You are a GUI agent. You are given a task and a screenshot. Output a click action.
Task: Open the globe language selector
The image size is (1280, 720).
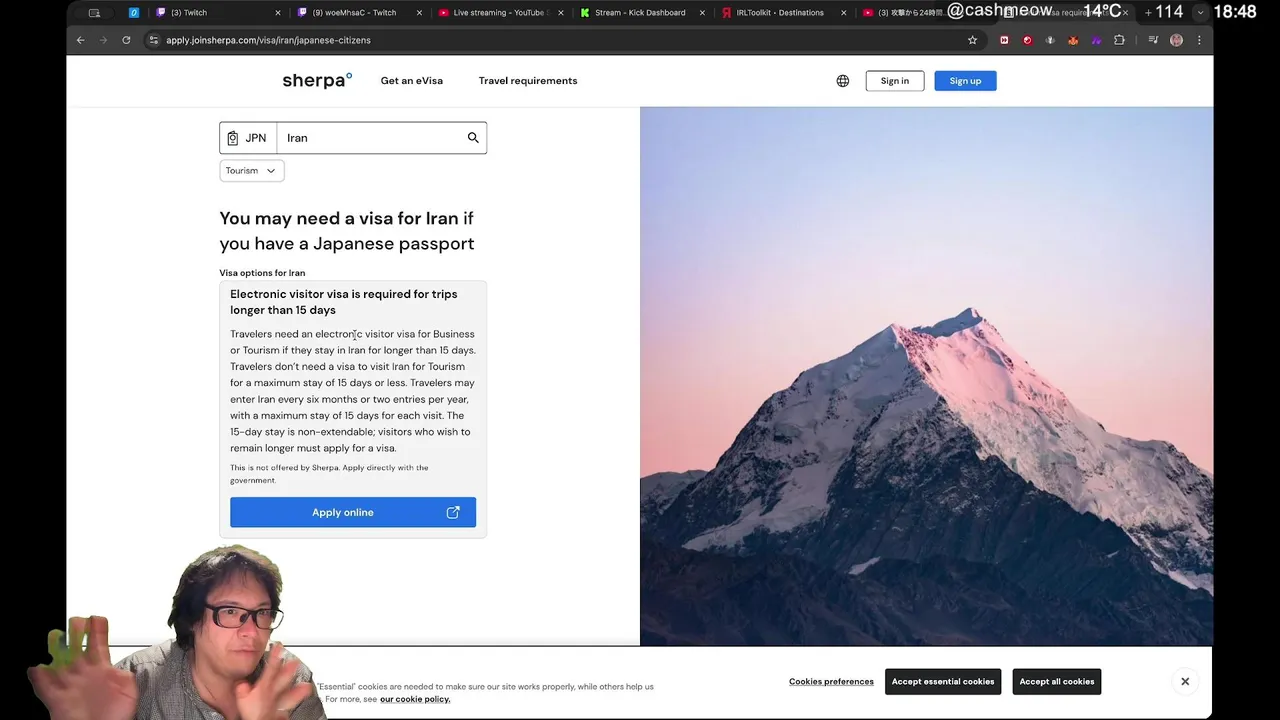point(843,81)
